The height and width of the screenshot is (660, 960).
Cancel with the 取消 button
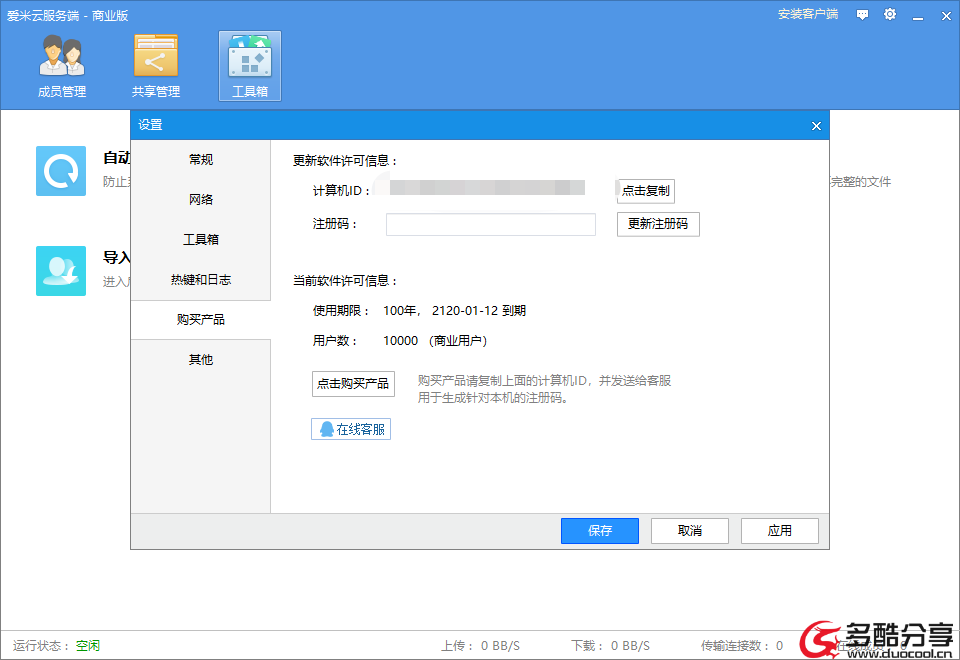pos(690,531)
